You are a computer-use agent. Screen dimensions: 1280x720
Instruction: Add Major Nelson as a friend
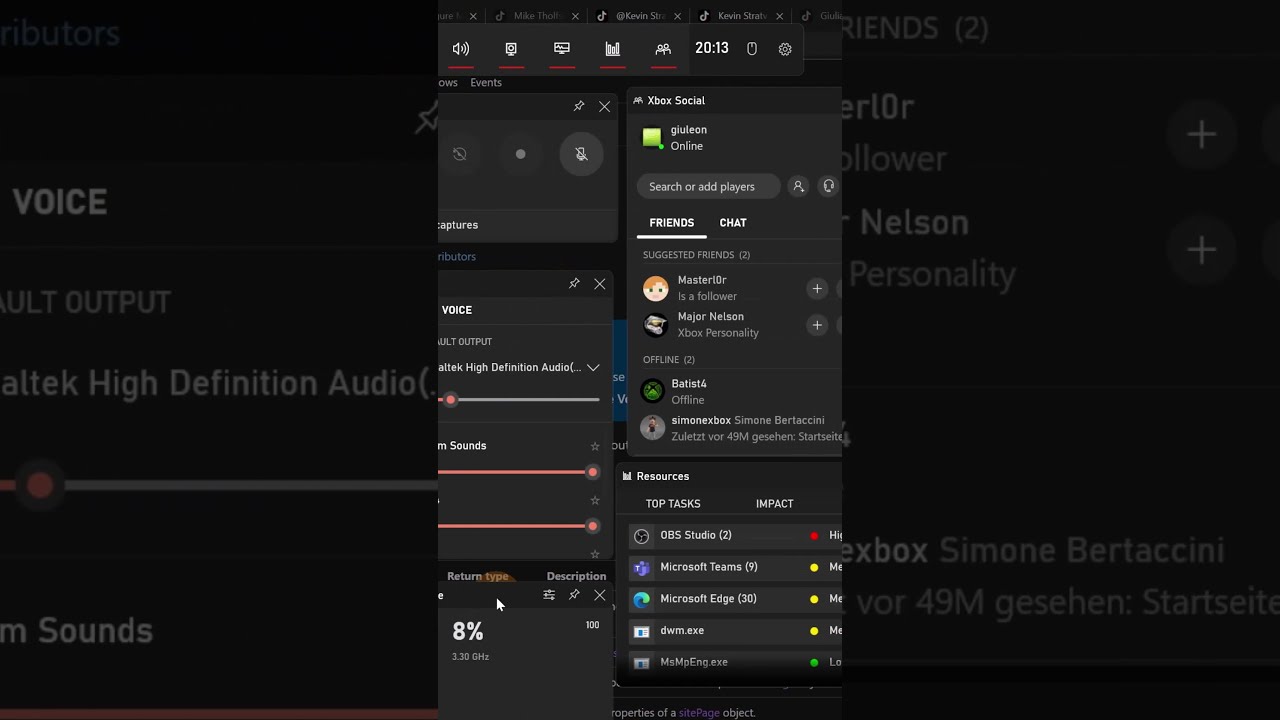point(817,325)
